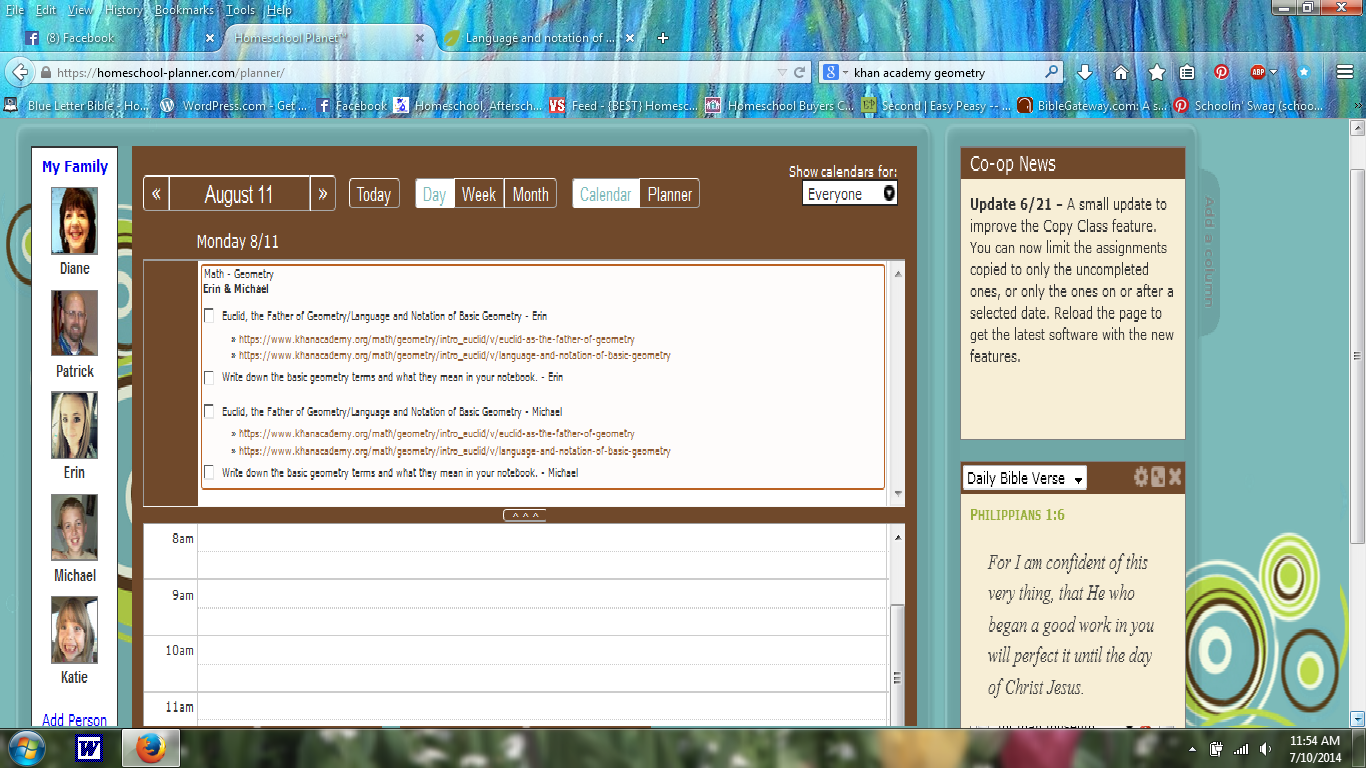Switch to the Planner view tab
This screenshot has width=1366, height=768.
coord(669,194)
